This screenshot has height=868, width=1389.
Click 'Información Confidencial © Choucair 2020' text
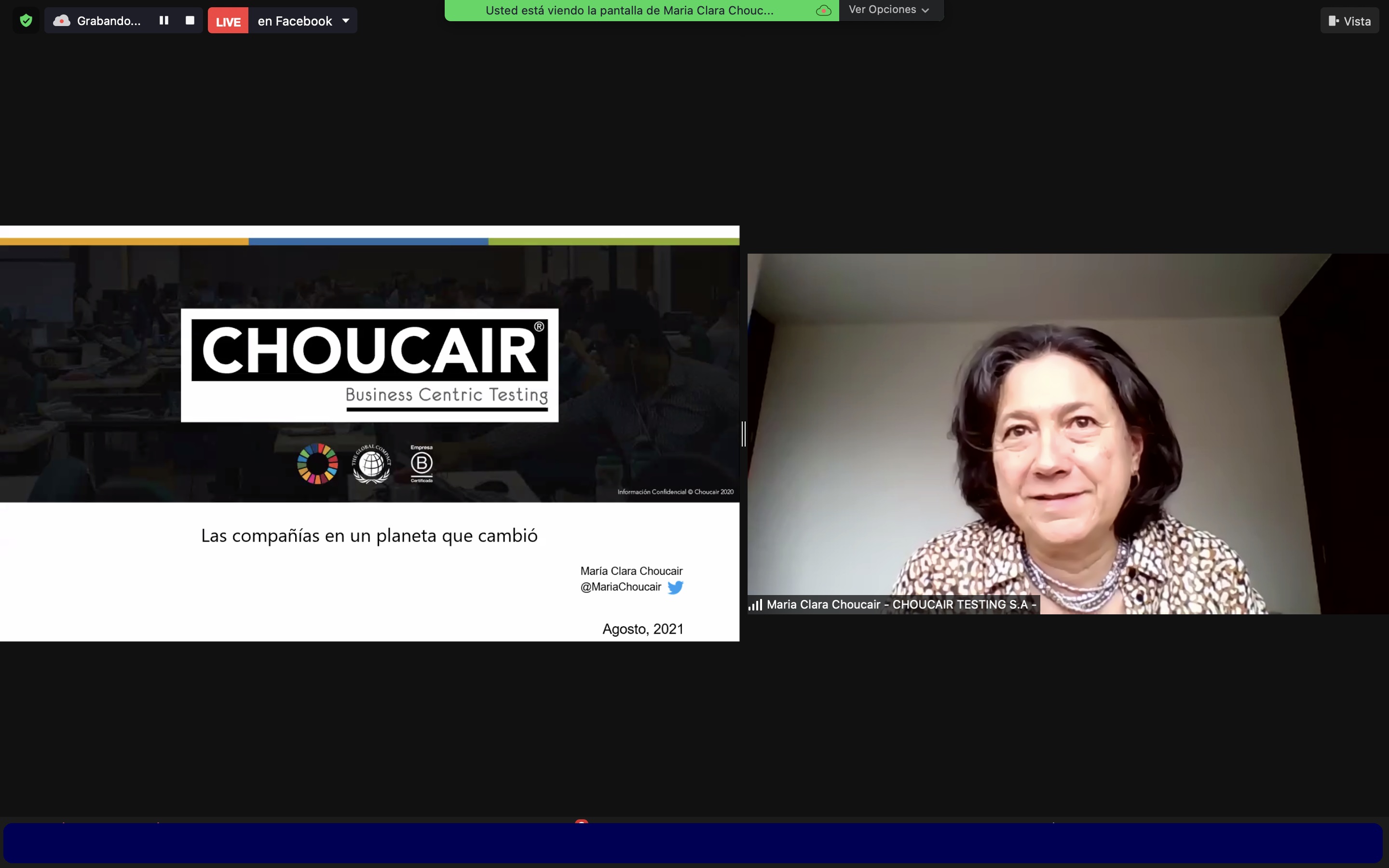(676, 492)
